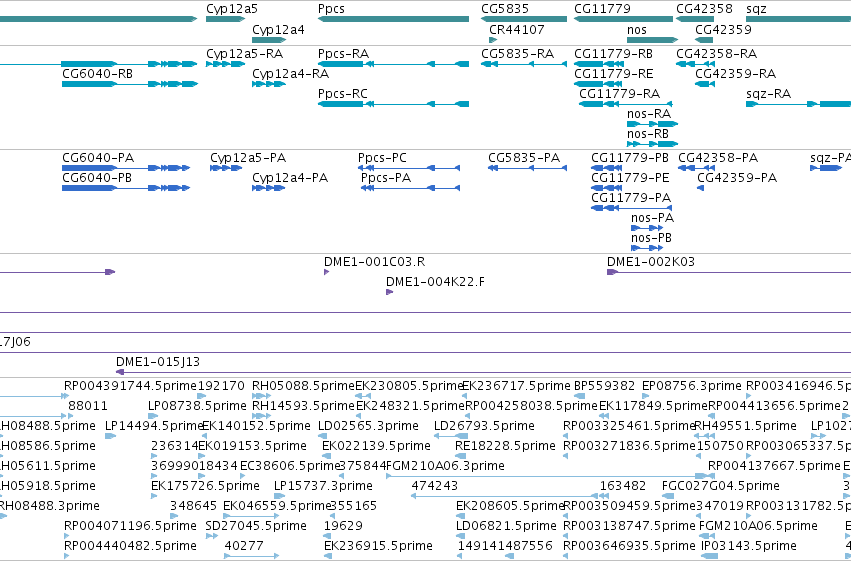Image resolution: width=851 pixels, height=561 pixels.
Task: Click the 474243 EST label
Action: coord(435,486)
